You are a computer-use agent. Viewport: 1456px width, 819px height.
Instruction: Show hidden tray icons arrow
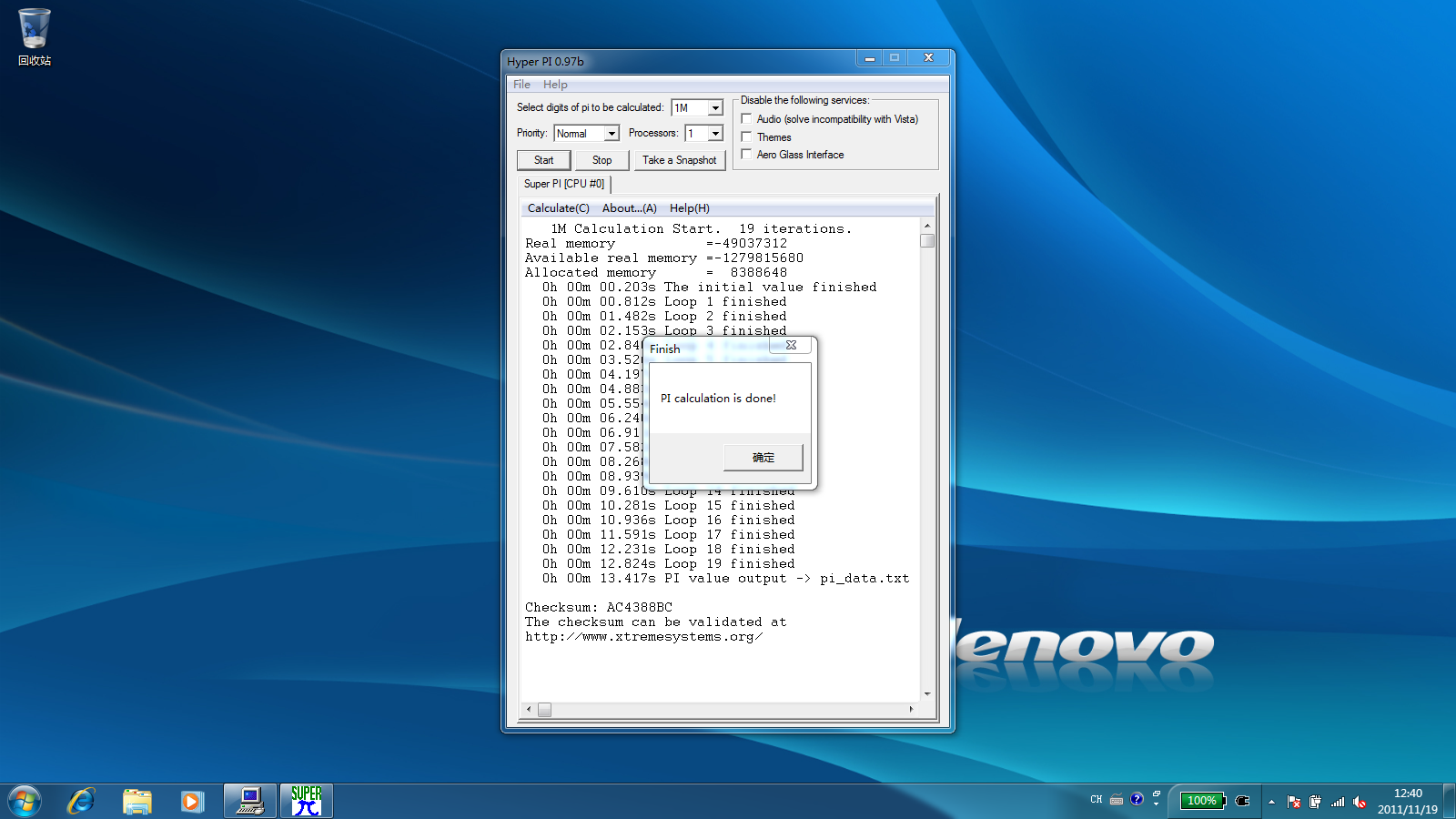point(1271,802)
